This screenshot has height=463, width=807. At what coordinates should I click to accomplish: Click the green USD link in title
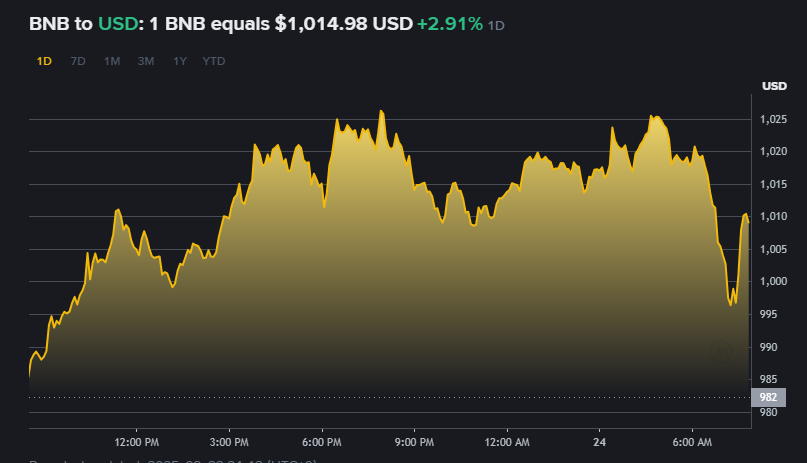click(114, 22)
